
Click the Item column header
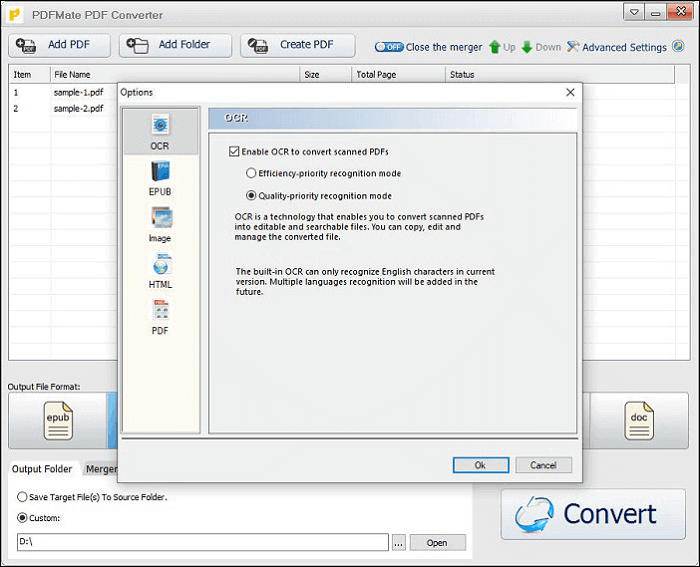(30, 75)
